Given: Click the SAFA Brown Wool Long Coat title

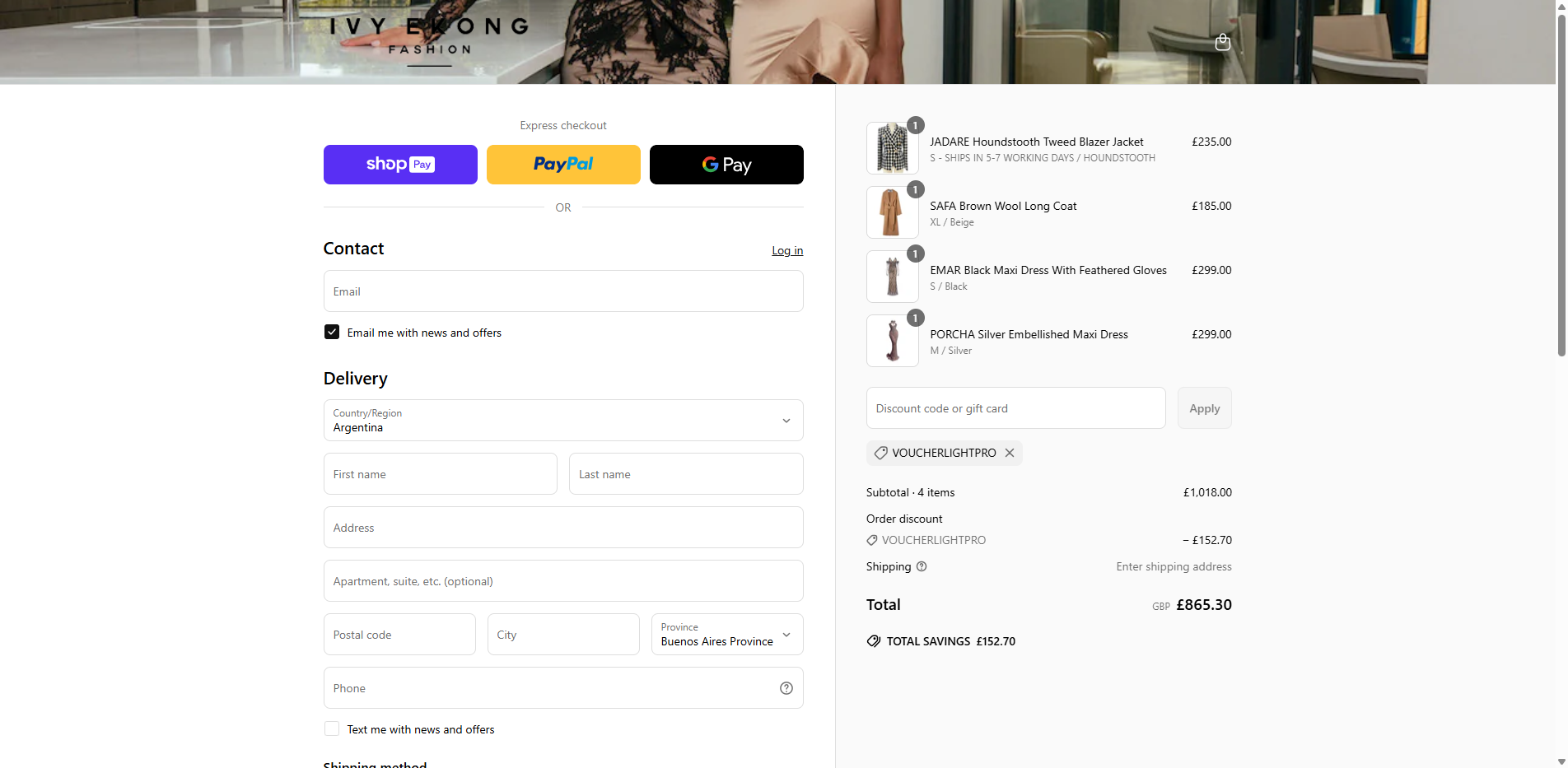Looking at the screenshot, I should pyautogui.click(x=1003, y=206).
